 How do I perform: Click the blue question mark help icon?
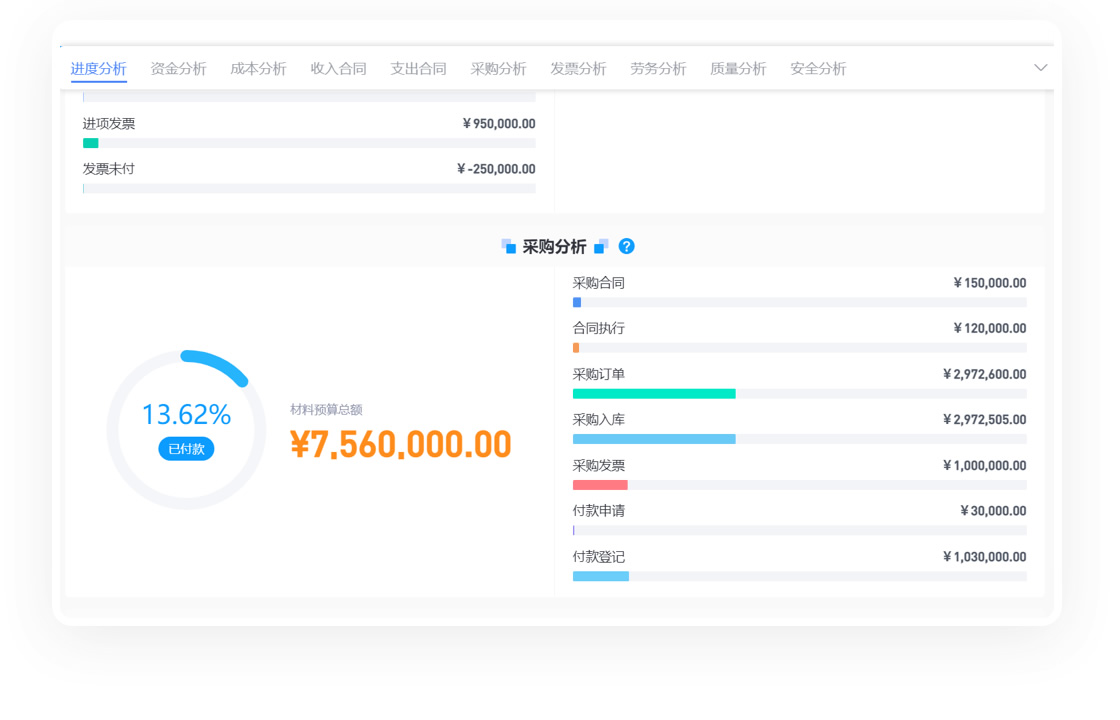[627, 246]
